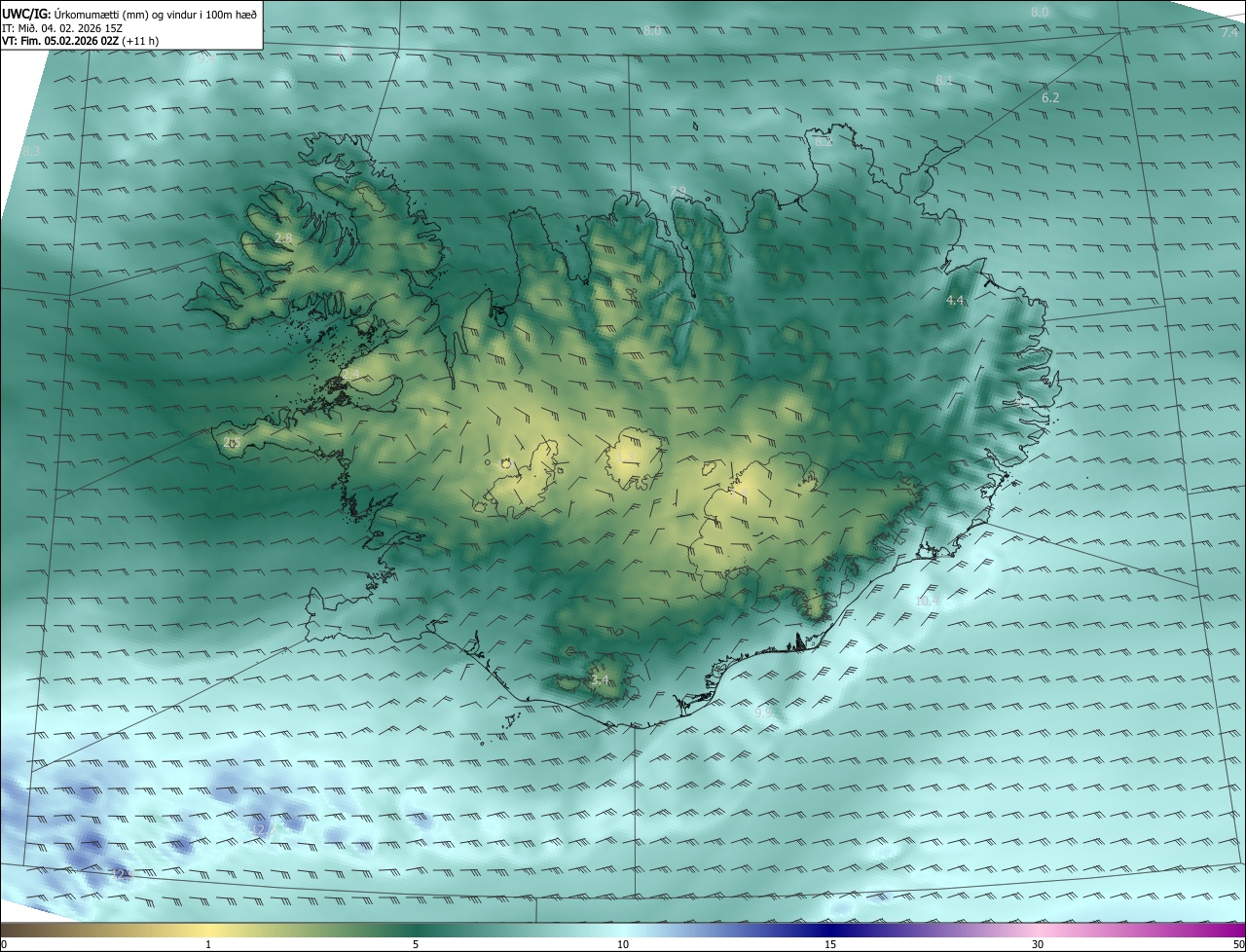Click the '15' tick on the color scale
This screenshot has height=952, width=1246.
[830, 944]
